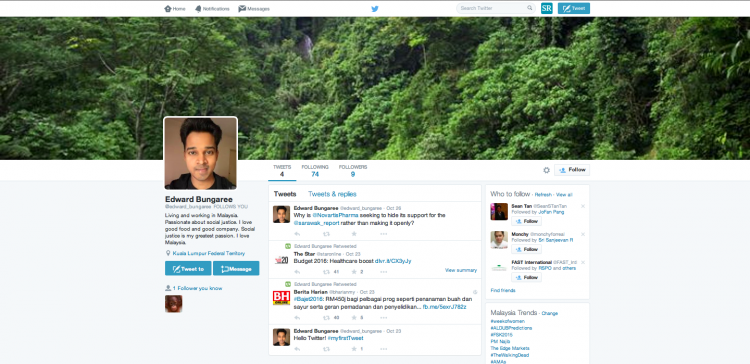Click the known follower's avatar thumbnail
Image resolution: width=750 pixels, height=364 pixels.
point(174,304)
